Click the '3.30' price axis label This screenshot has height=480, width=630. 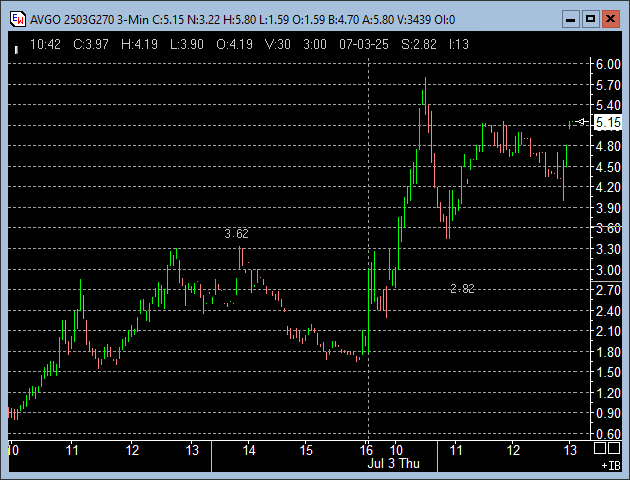(x=608, y=249)
